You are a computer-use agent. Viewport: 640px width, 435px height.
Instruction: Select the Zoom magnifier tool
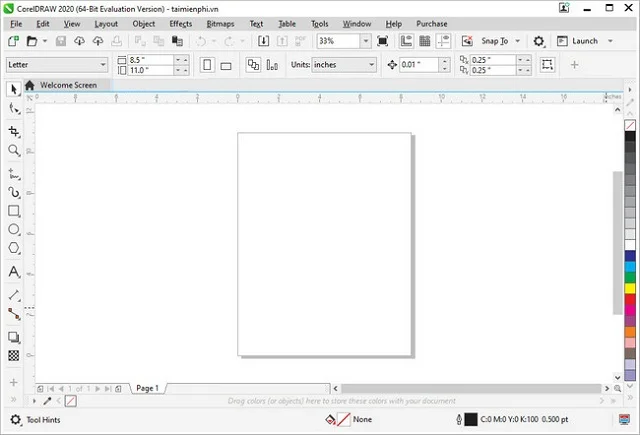(x=14, y=150)
